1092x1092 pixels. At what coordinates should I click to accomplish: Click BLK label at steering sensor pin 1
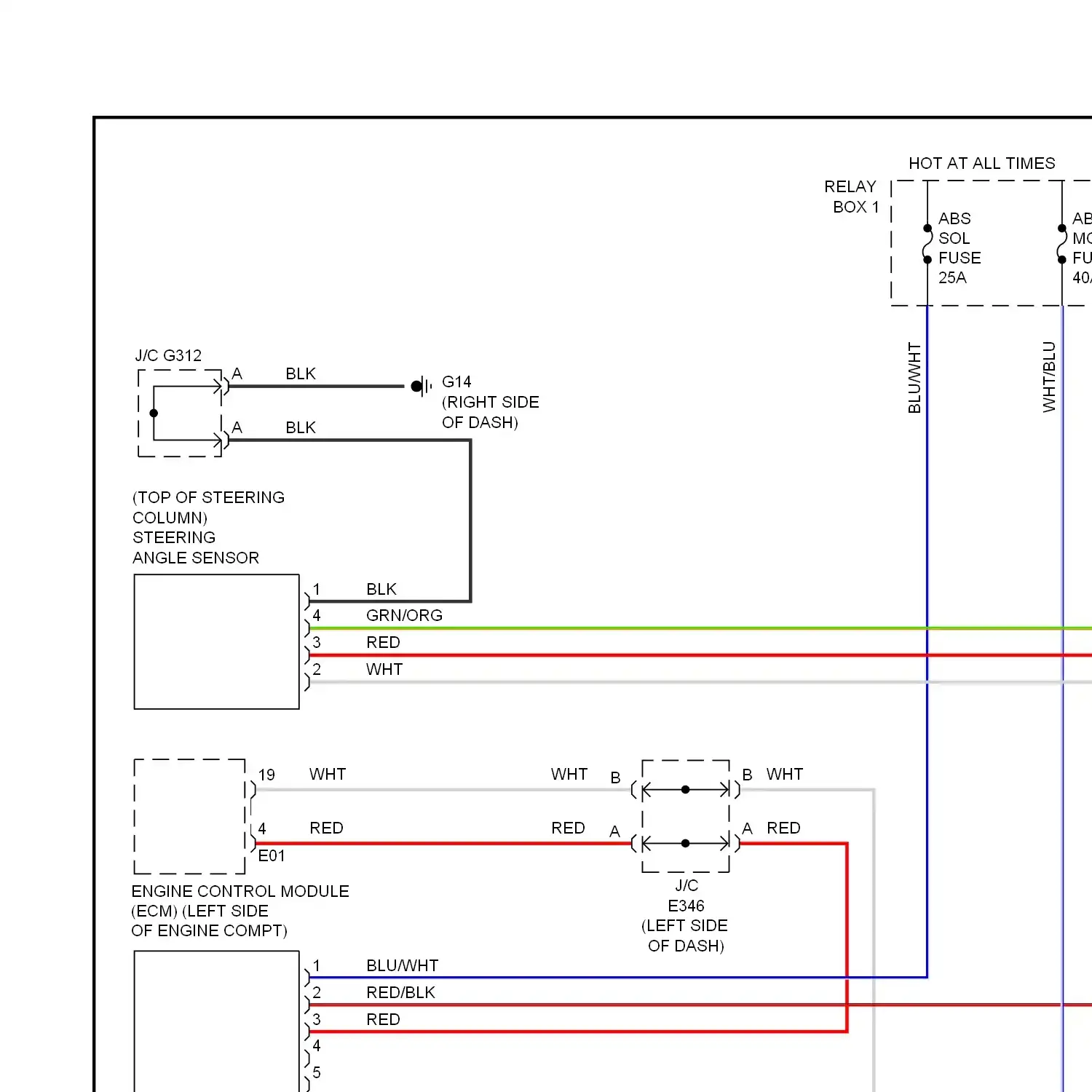381,589
